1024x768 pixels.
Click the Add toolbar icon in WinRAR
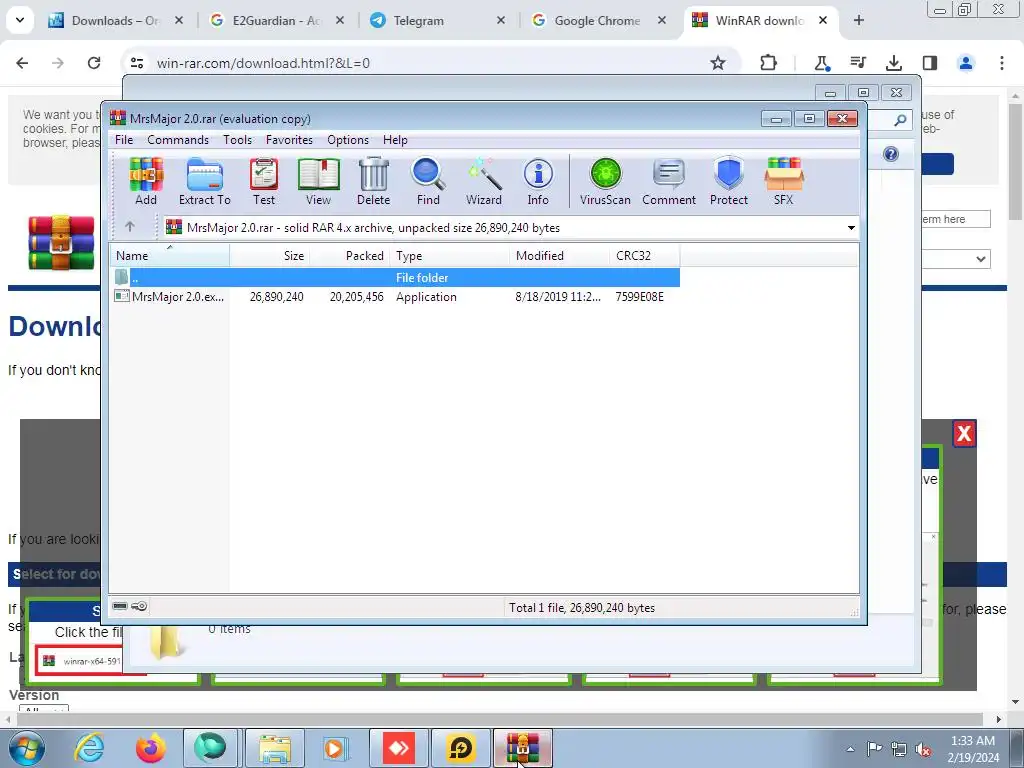point(146,182)
